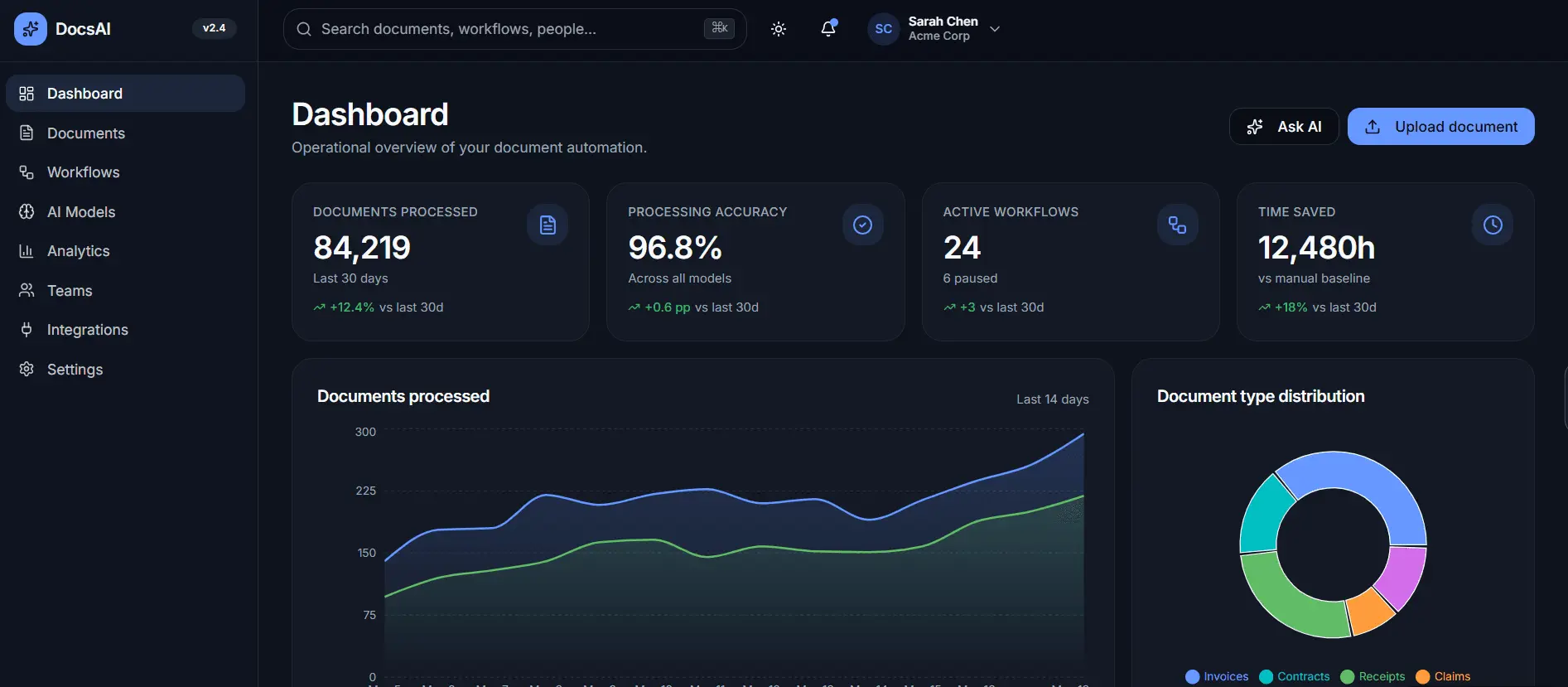This screenshot has width=1568, height=687.
Task: Click the AI Models brain icon
Action: tap(27, 211)
